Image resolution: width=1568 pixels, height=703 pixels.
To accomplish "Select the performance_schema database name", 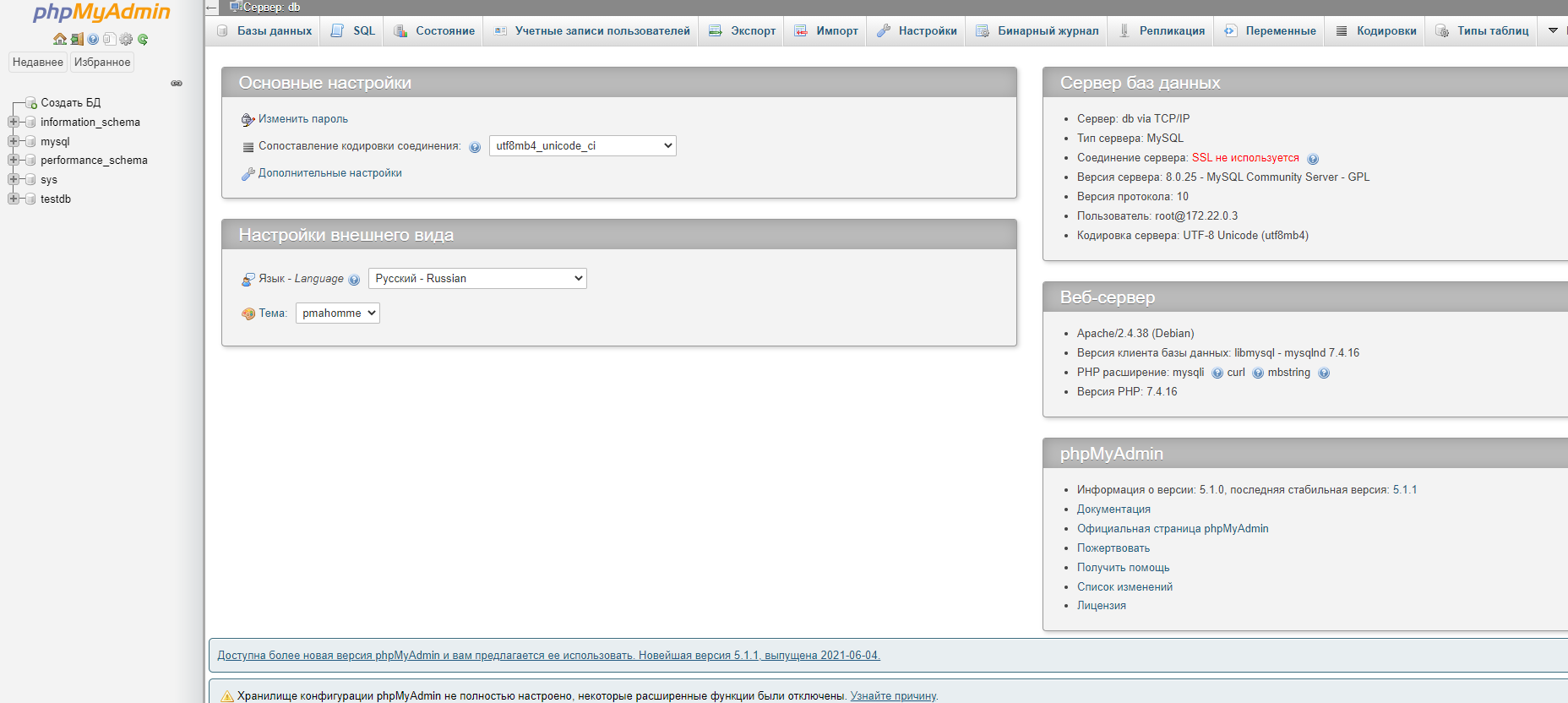I will click(94, 160).
